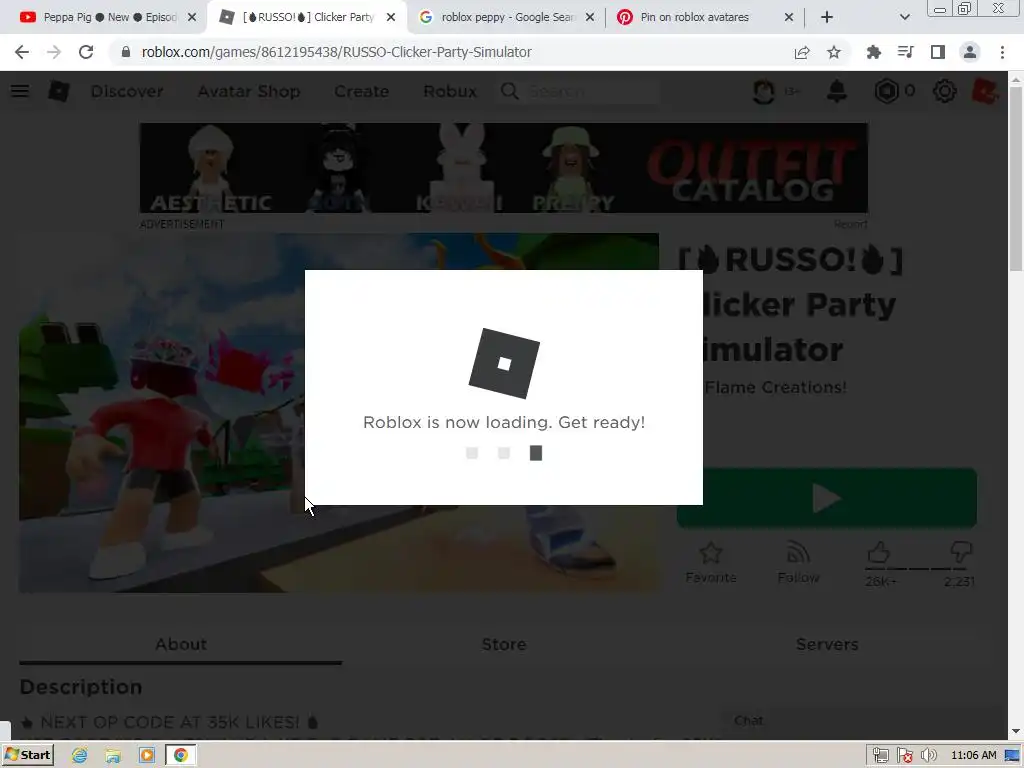Open the media control icon in toolbar
1024x768 pixels.
tap(905, 52)
